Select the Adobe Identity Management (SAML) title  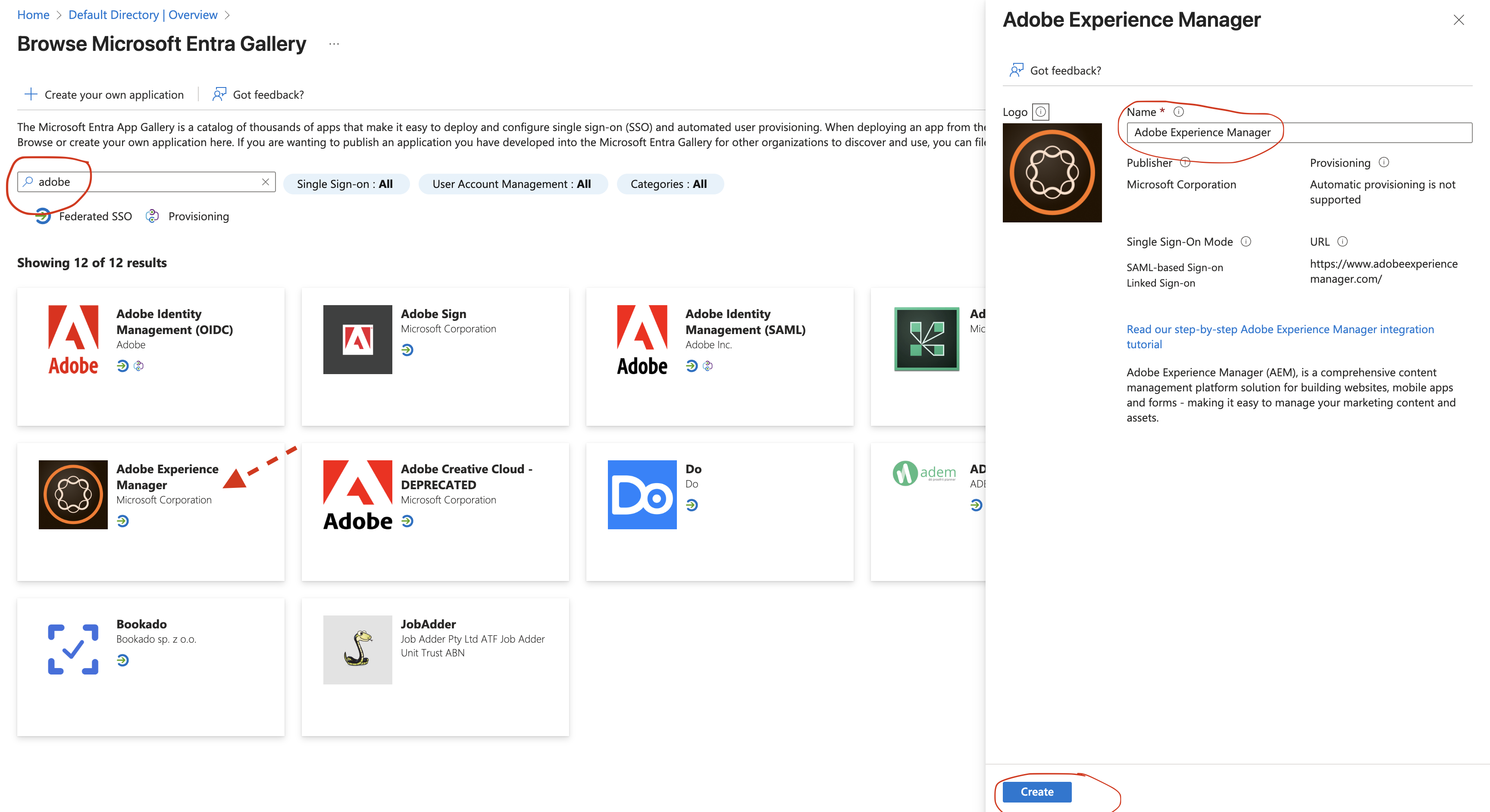click(745, 322)
